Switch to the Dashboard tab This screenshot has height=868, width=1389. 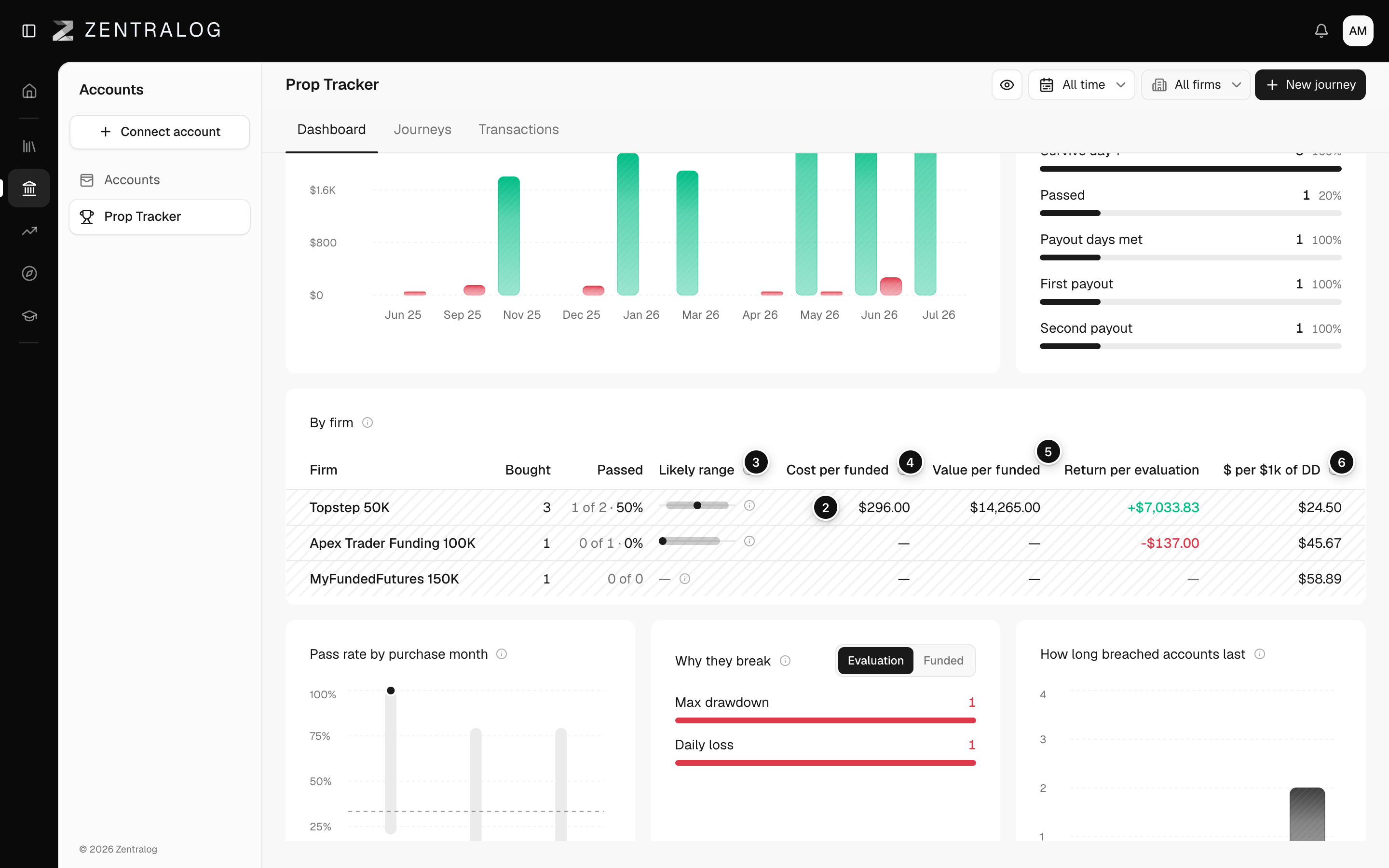coord(331,130)
